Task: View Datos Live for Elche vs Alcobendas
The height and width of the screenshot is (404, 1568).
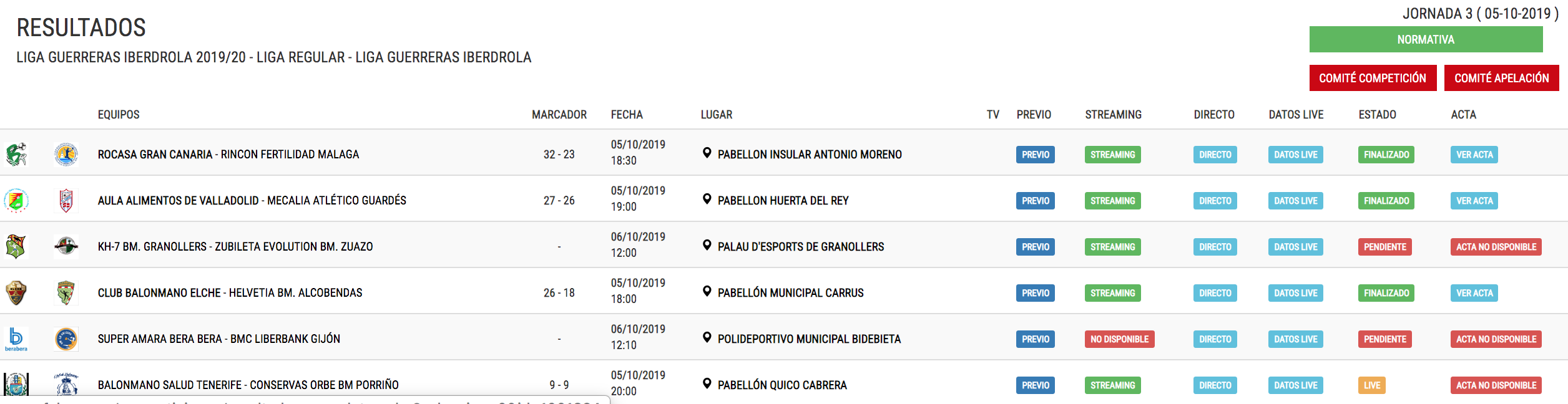Action: pos(1295,293)
